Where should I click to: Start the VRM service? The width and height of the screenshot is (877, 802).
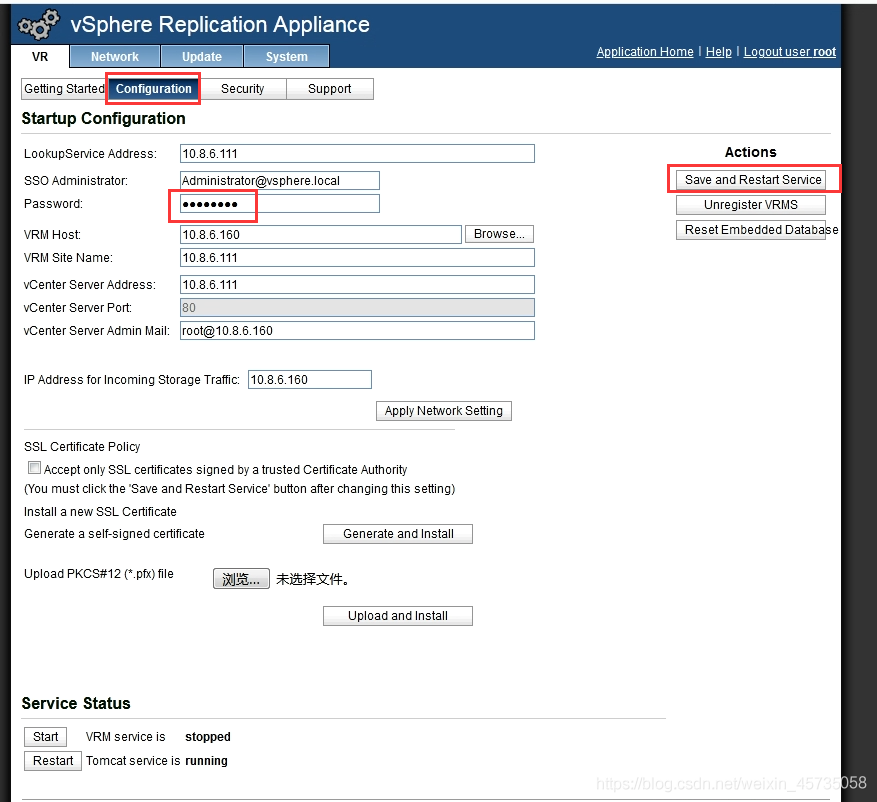click(x=45, y=737)
